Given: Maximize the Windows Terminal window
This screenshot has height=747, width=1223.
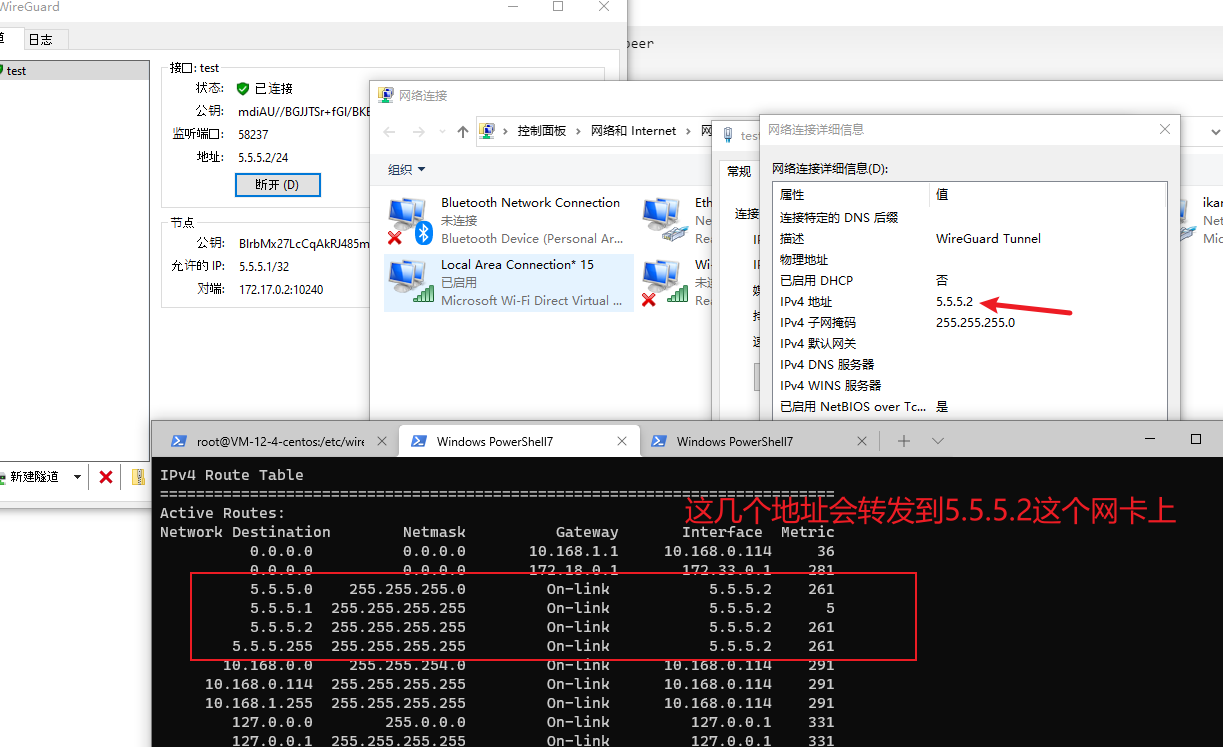Looking at the screenshot, I should pyautogui.click(x=1195, y=439).
